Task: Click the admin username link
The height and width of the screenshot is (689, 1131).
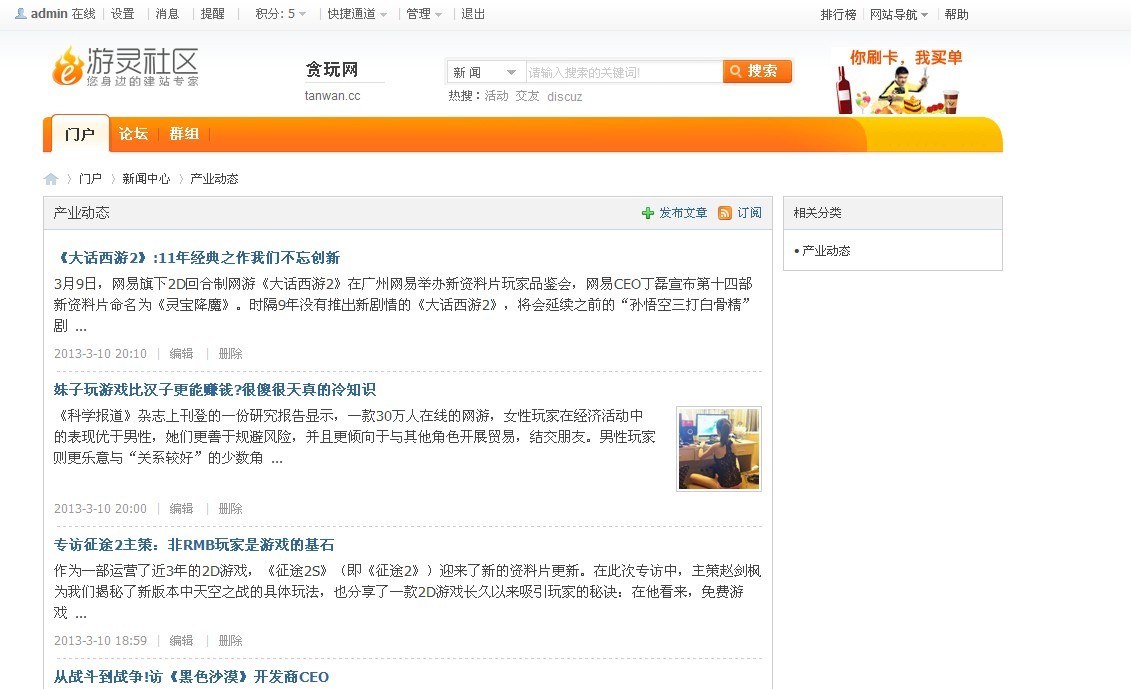Action: (49, 14)
